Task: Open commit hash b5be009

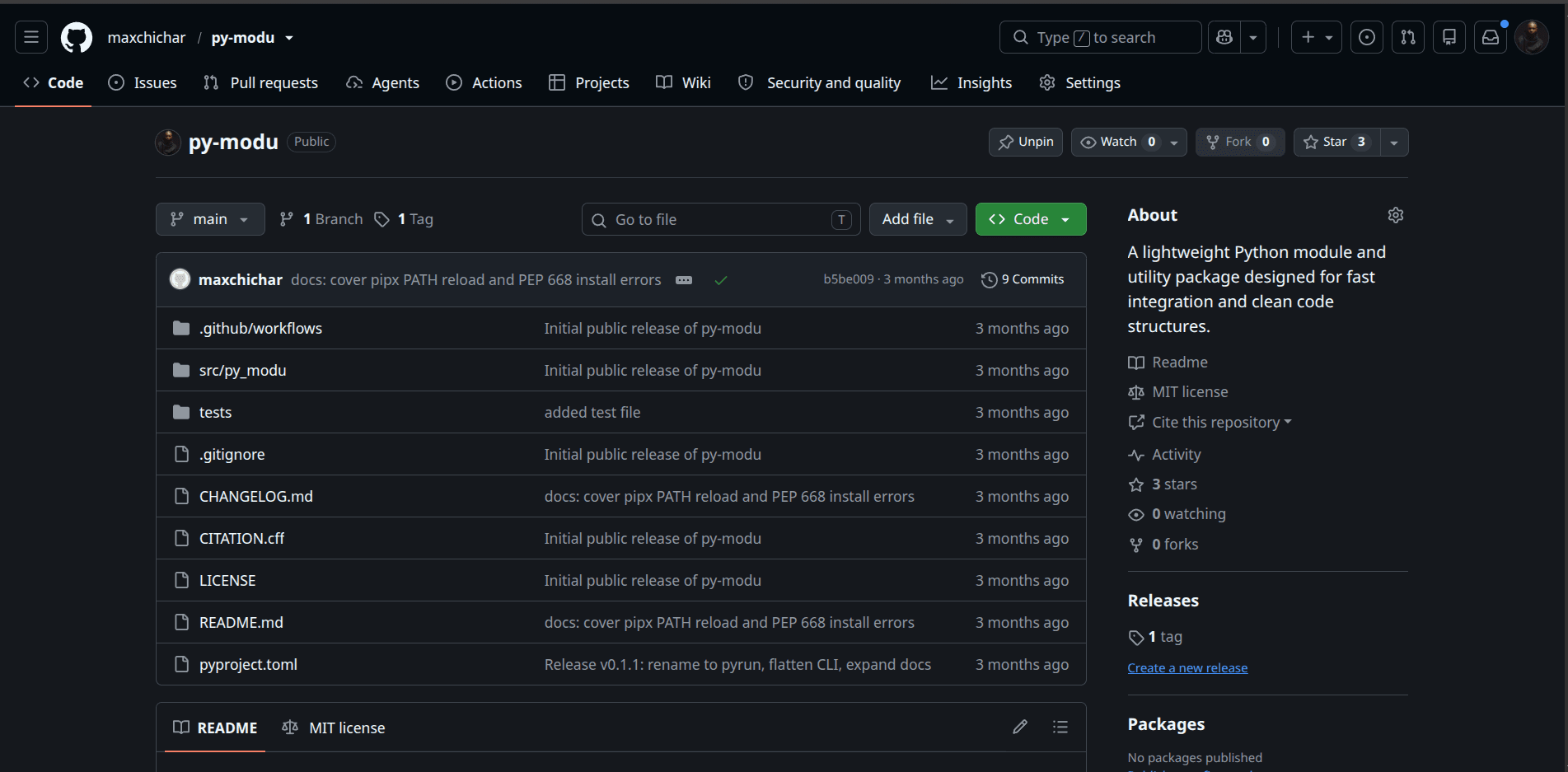Action: click(x=849, y=279)
